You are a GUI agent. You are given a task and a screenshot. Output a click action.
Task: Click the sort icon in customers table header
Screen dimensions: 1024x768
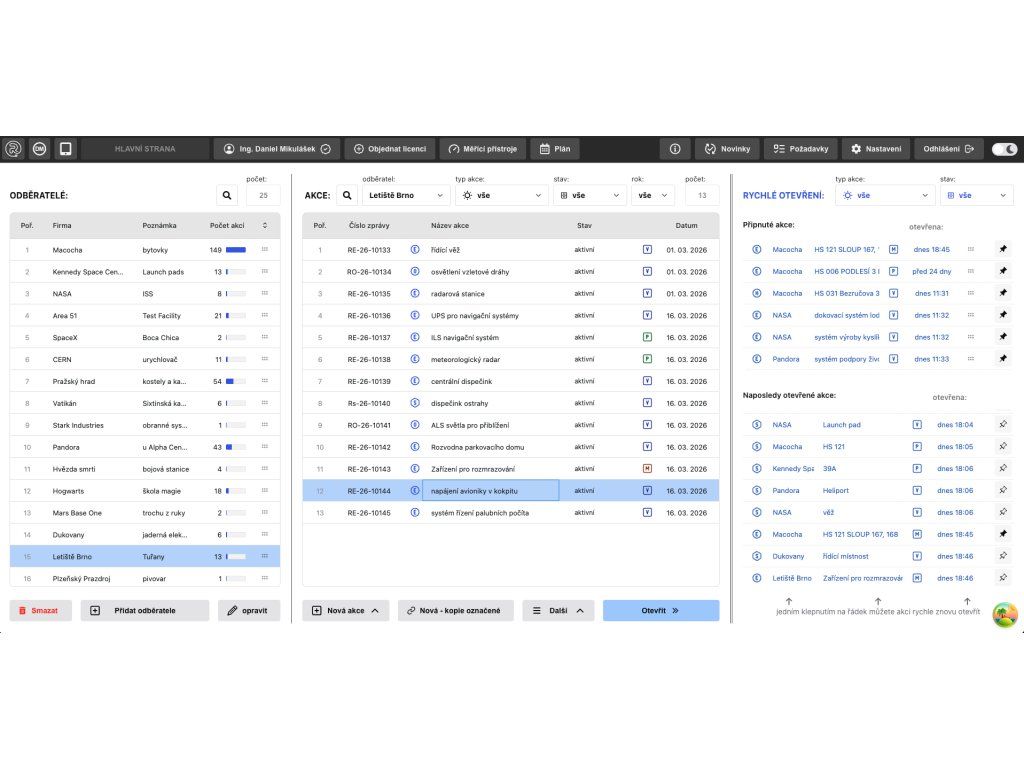pos(265,226)
